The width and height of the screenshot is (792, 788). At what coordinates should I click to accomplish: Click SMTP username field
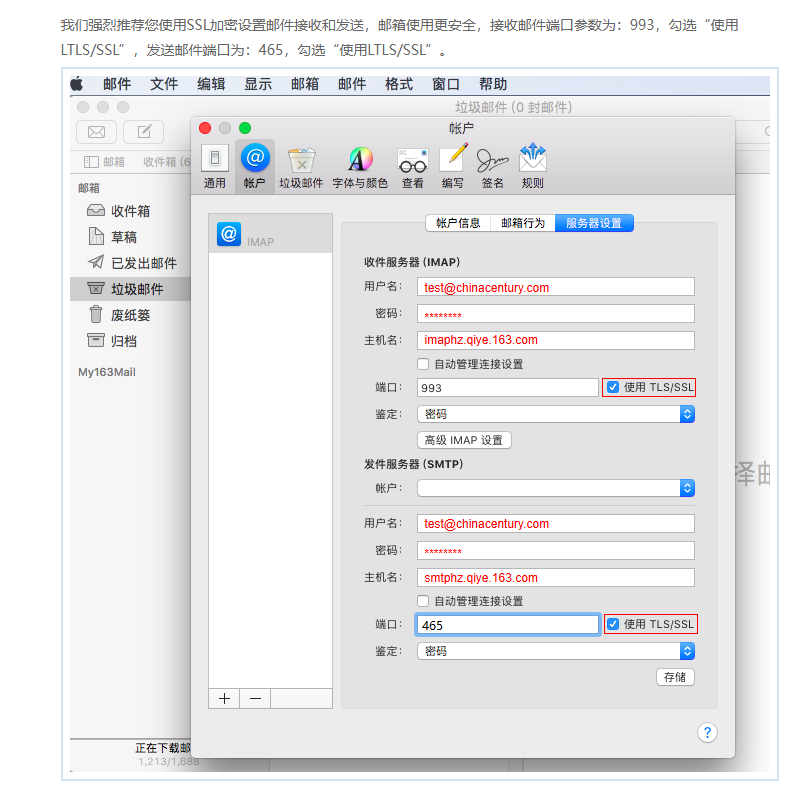click(556, 523)
